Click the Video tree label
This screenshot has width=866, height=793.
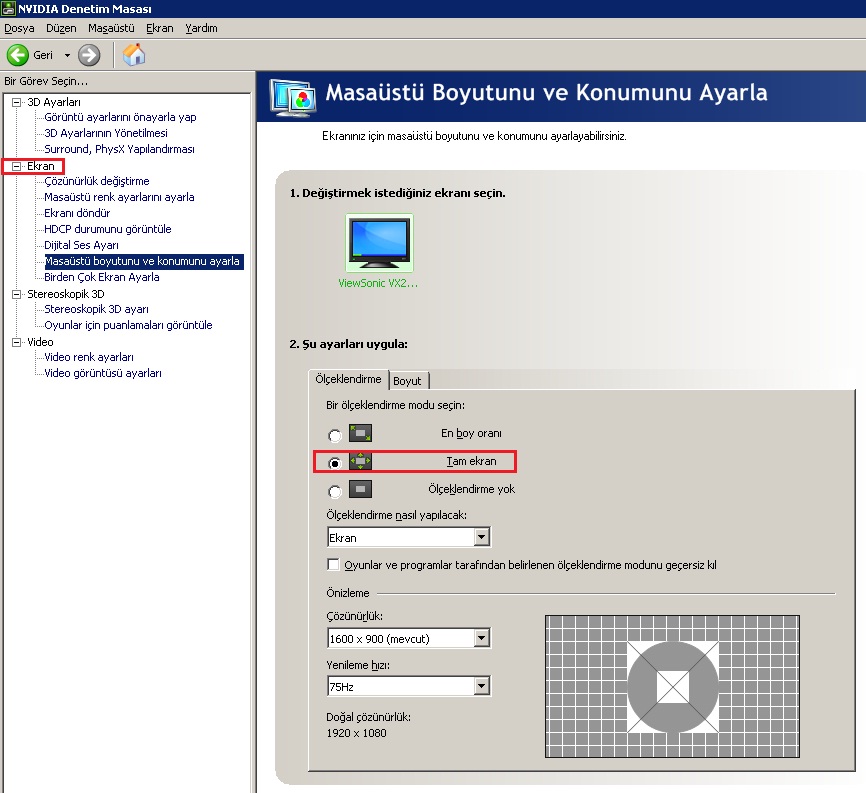click(x=40, y=342)
